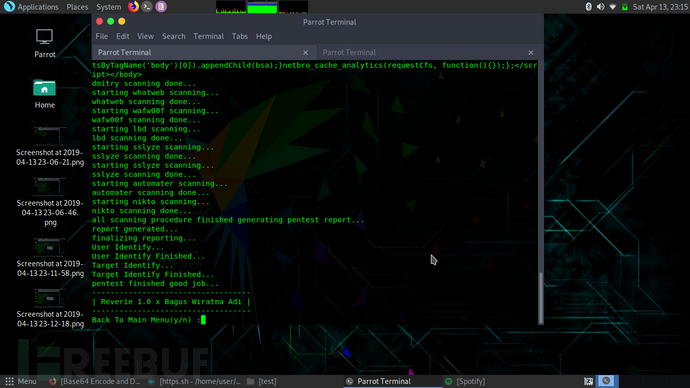Open the Parrot computer desktop icon
This screenshot has width=690, height=388.
tap(44, 43)
